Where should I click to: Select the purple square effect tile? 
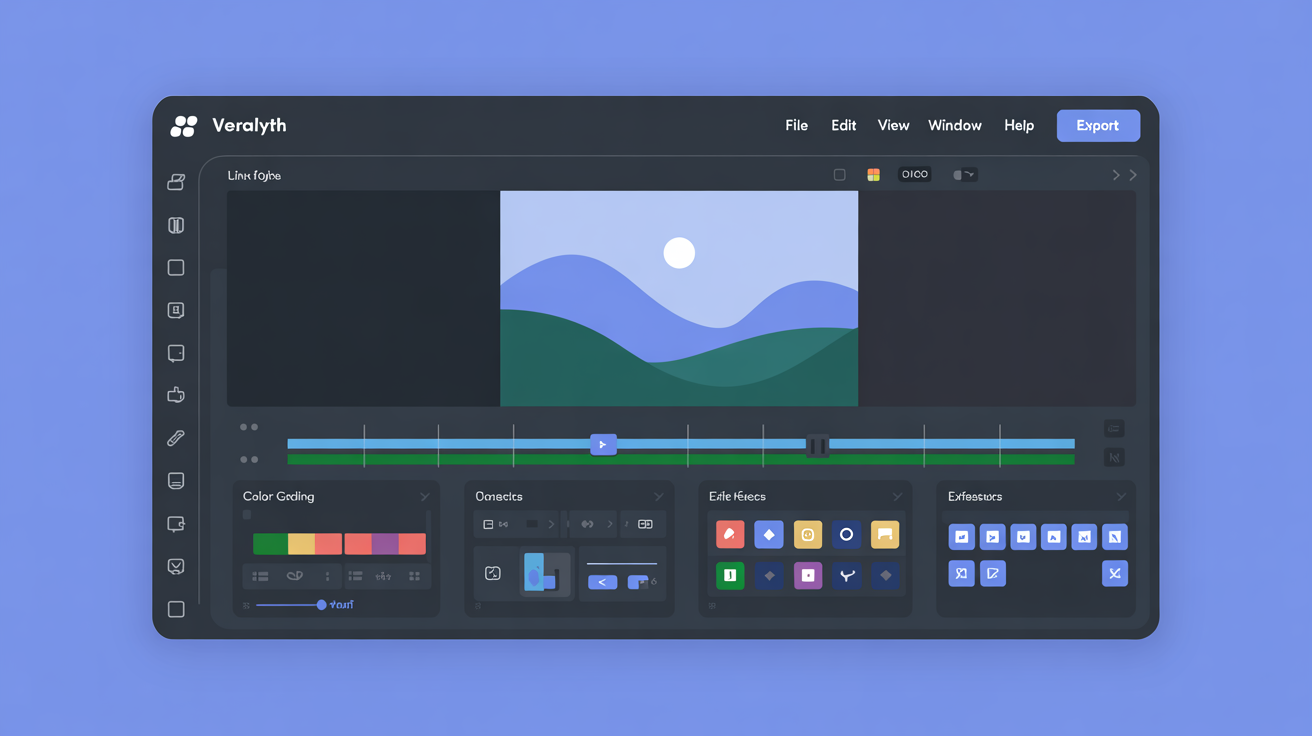808,575
